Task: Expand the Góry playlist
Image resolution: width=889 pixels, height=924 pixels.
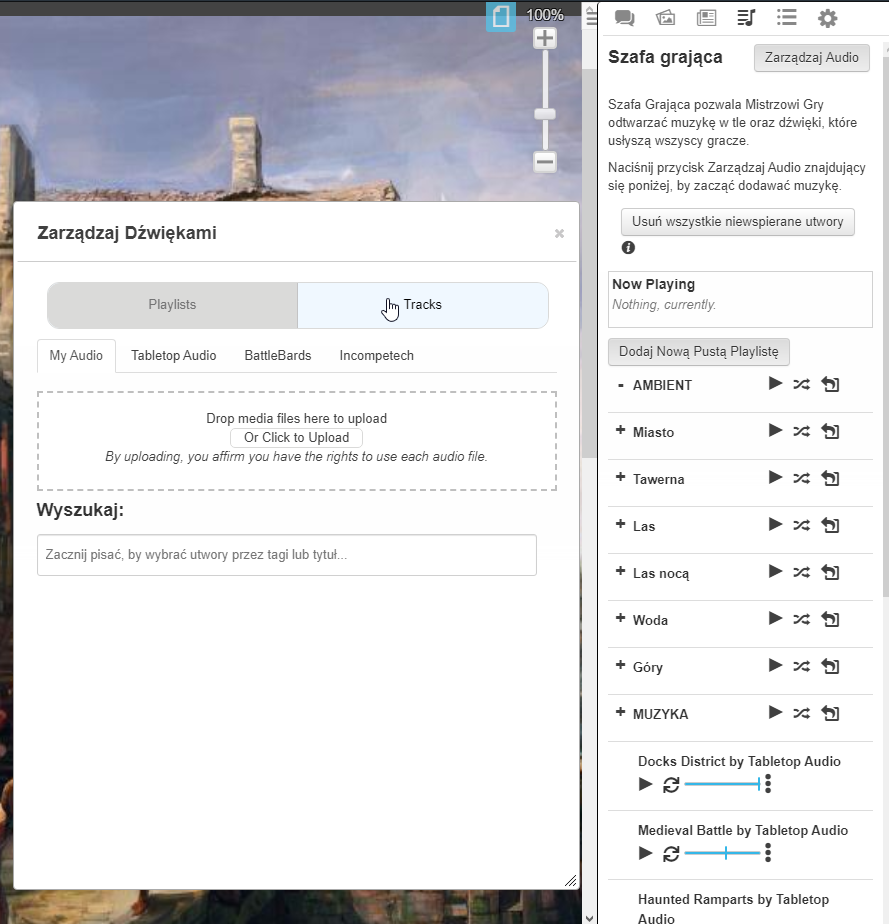Action: tap(620, 665)
